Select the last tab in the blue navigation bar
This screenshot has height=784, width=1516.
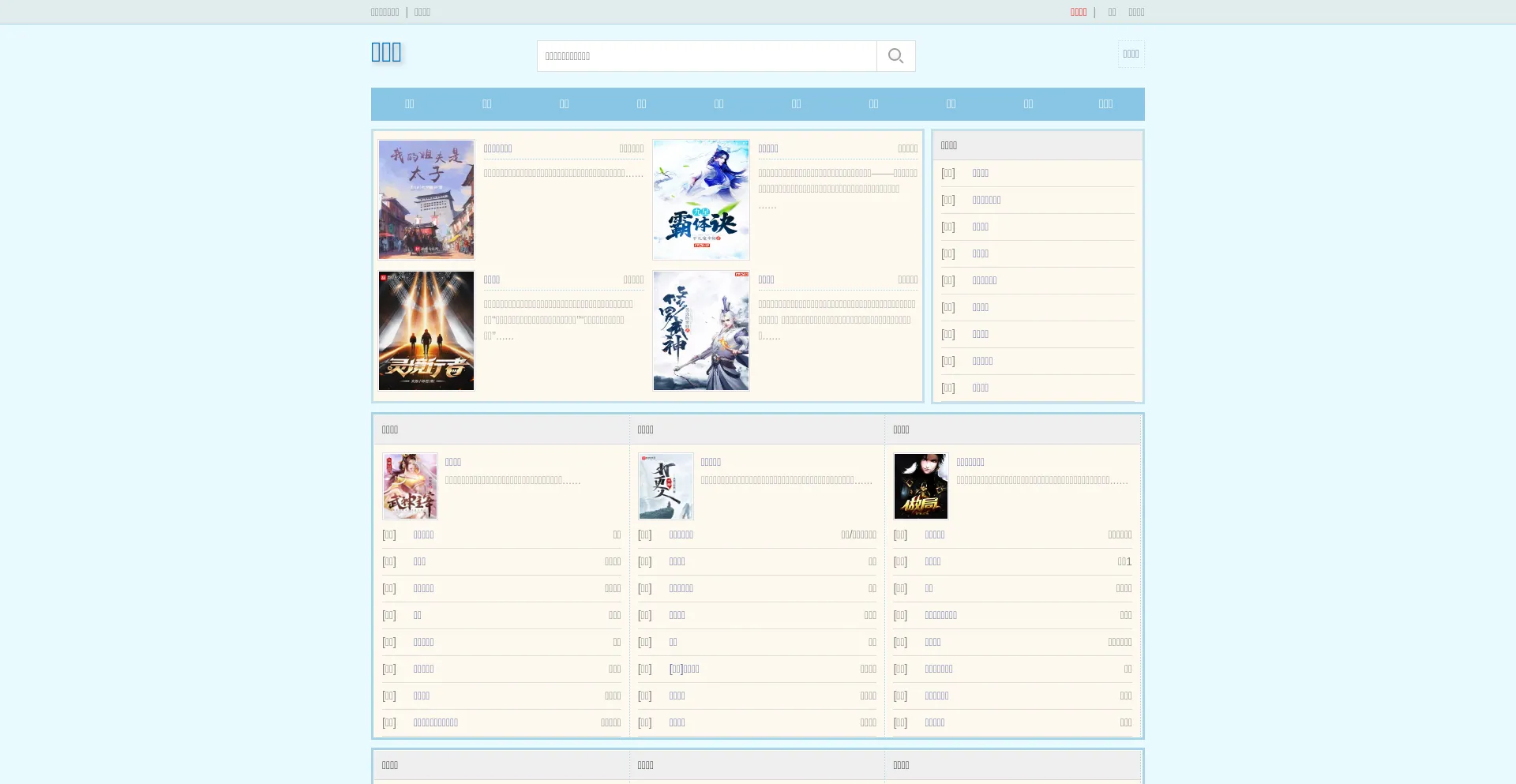(x=1105, y=104)
